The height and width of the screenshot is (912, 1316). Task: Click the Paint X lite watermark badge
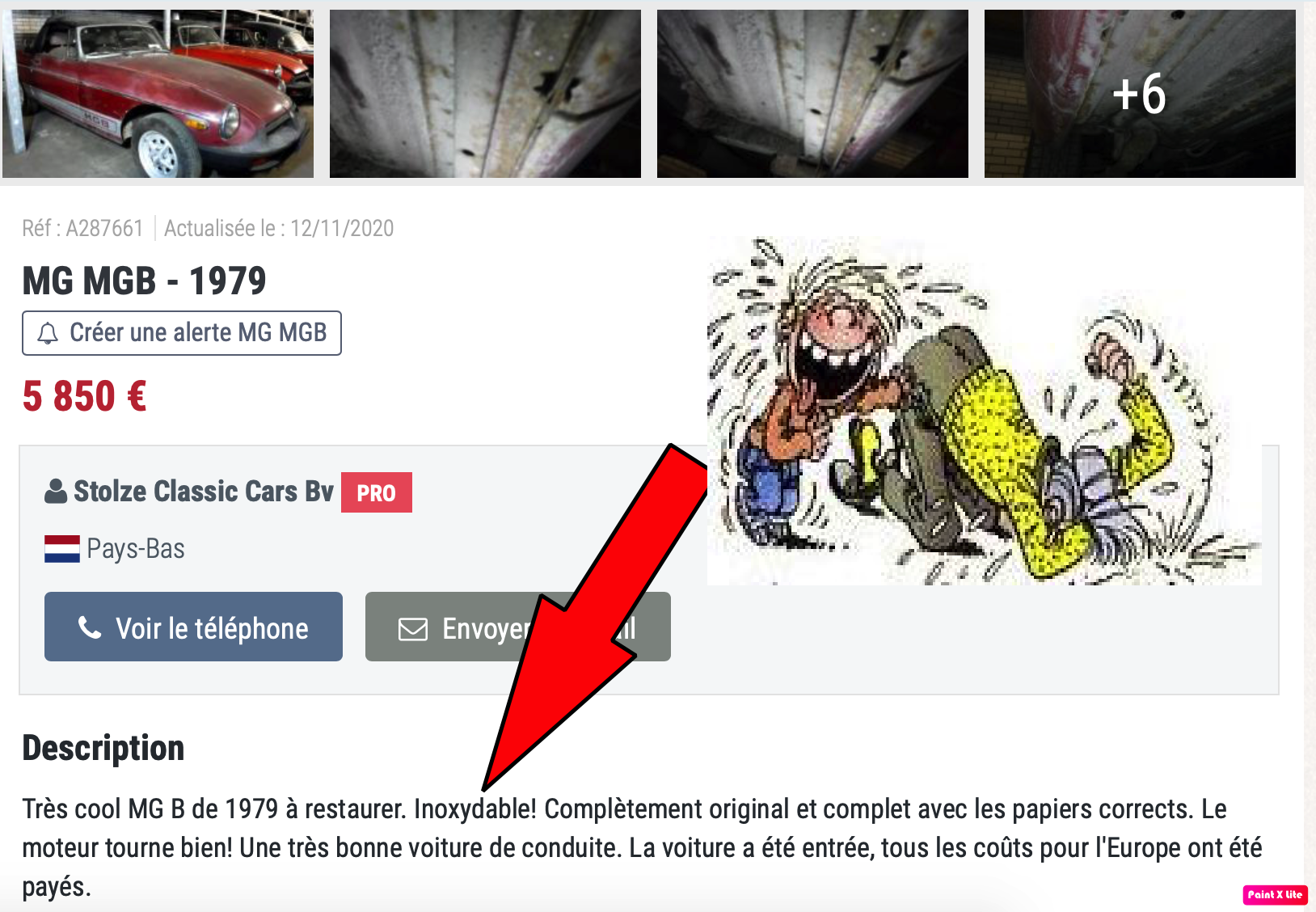1275,894
